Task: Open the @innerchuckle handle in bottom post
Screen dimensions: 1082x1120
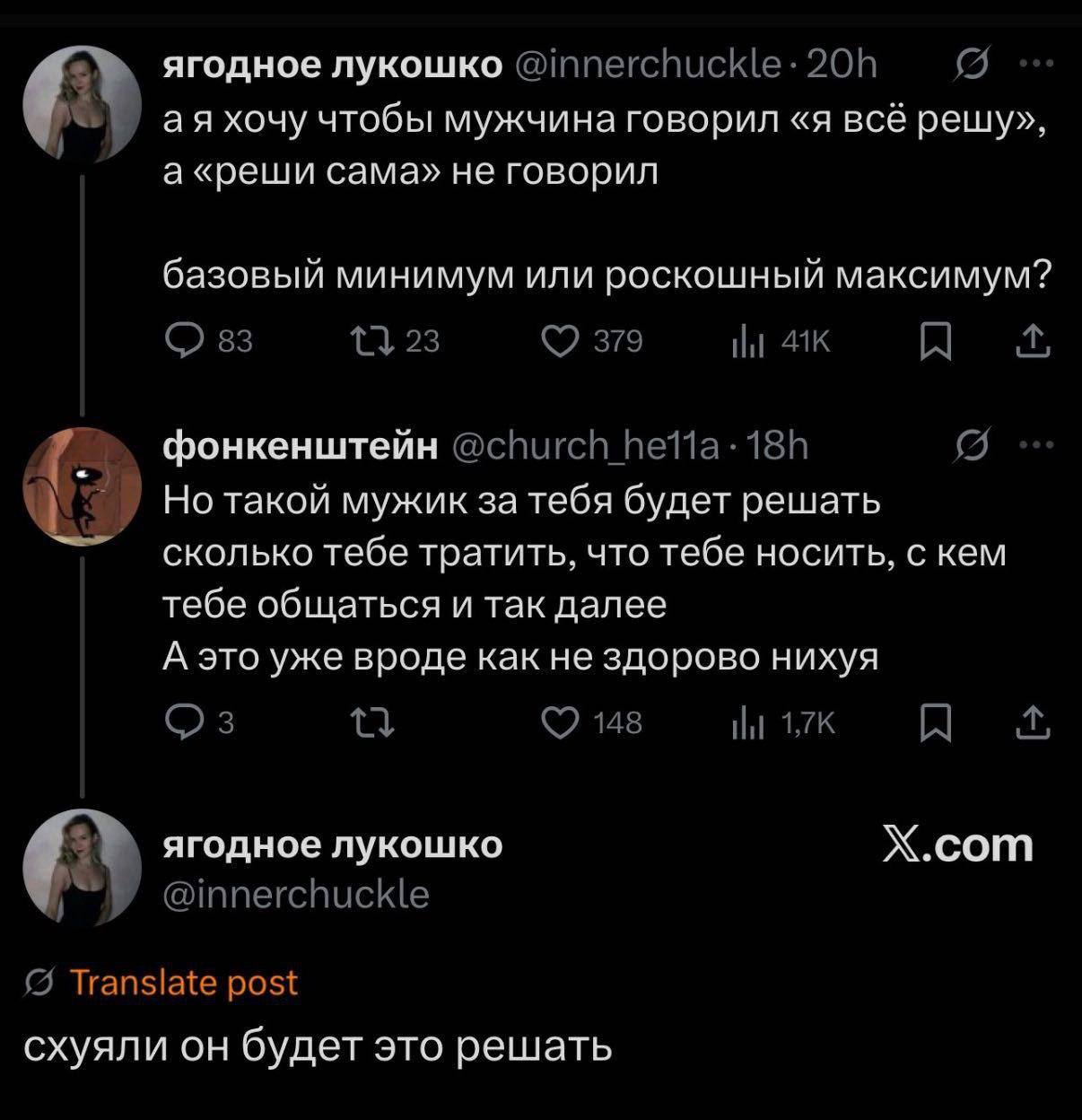Action: click(296, 895)
